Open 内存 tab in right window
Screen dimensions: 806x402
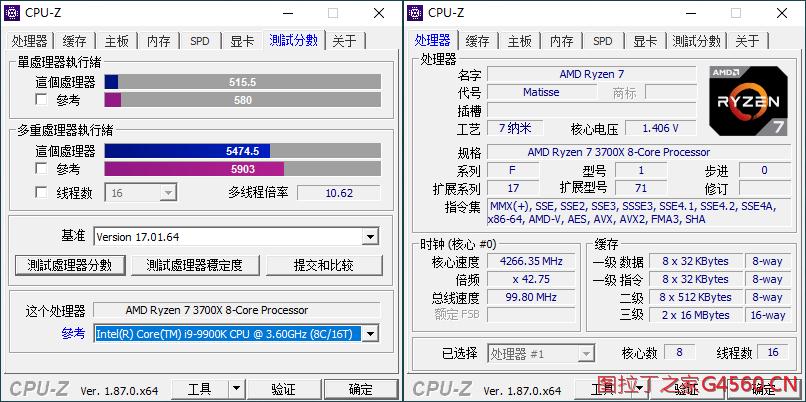tap(561, 41)
